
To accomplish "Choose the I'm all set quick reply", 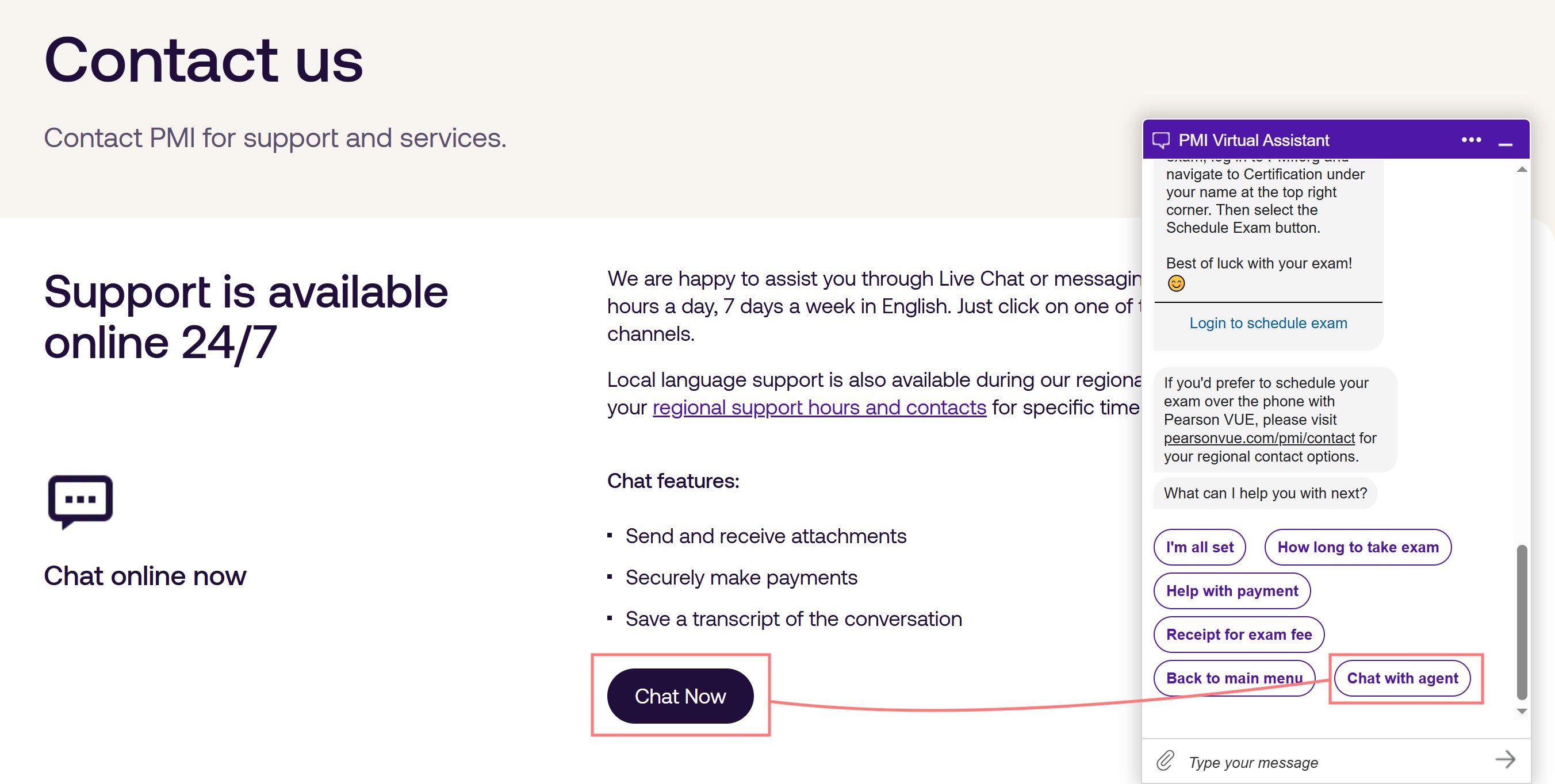I will pos(1200,547).
